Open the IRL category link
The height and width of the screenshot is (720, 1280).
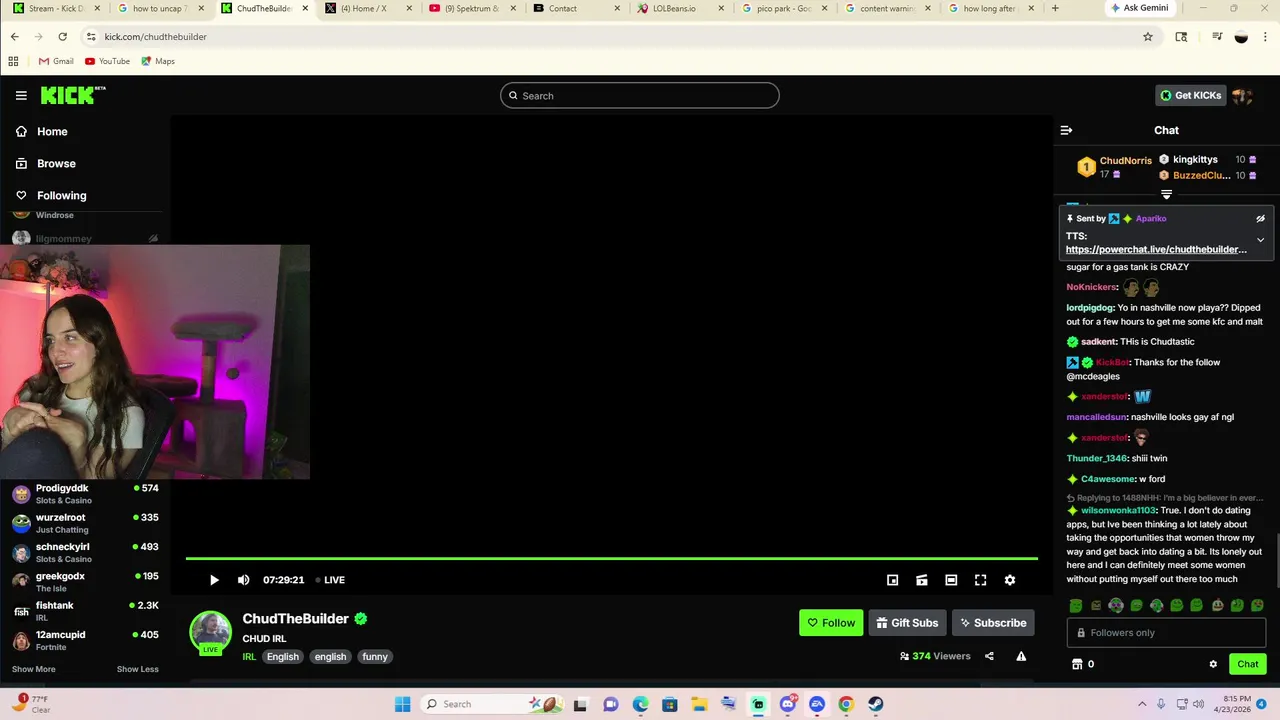pos(249,657)
